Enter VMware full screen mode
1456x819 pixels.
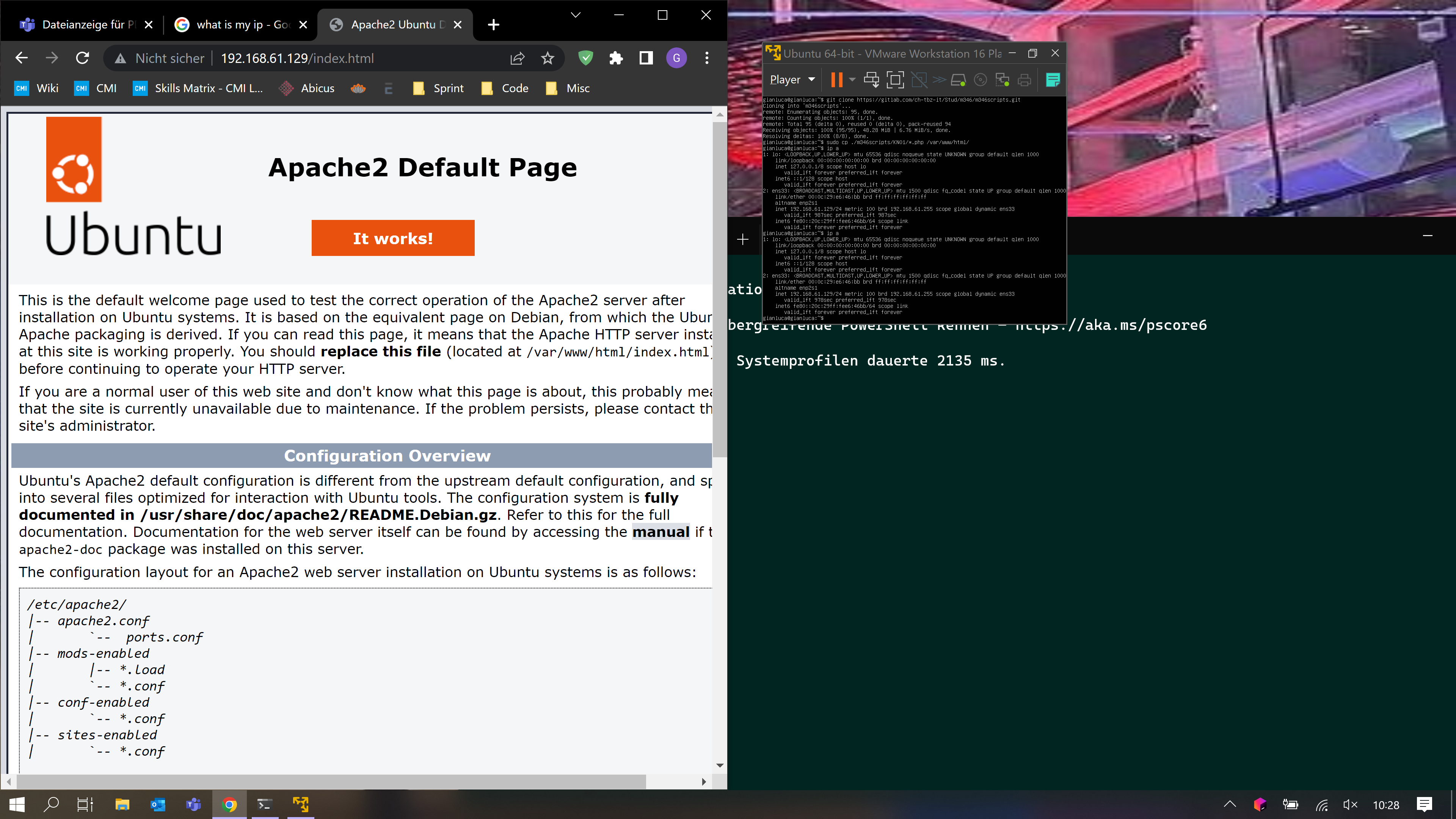coord(895,80)
